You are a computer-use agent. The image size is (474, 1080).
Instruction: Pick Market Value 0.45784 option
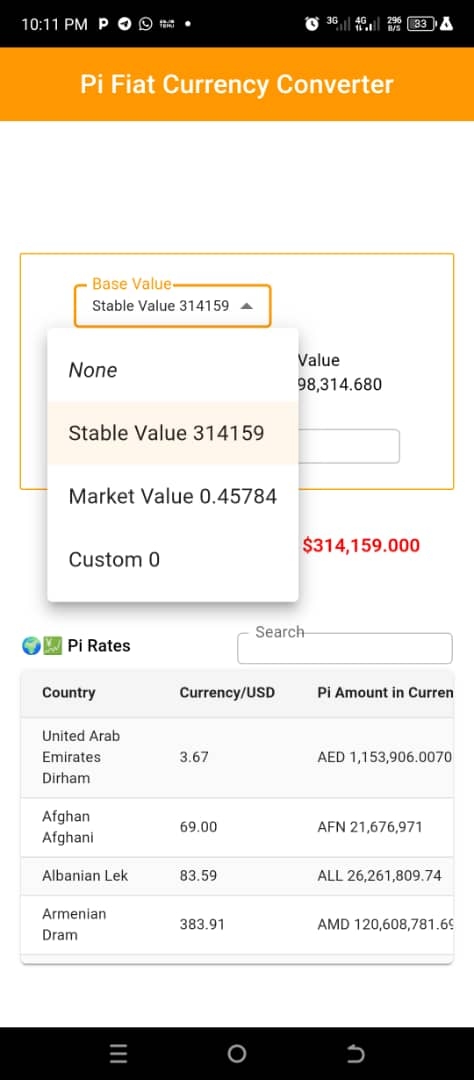coord(172,496)
